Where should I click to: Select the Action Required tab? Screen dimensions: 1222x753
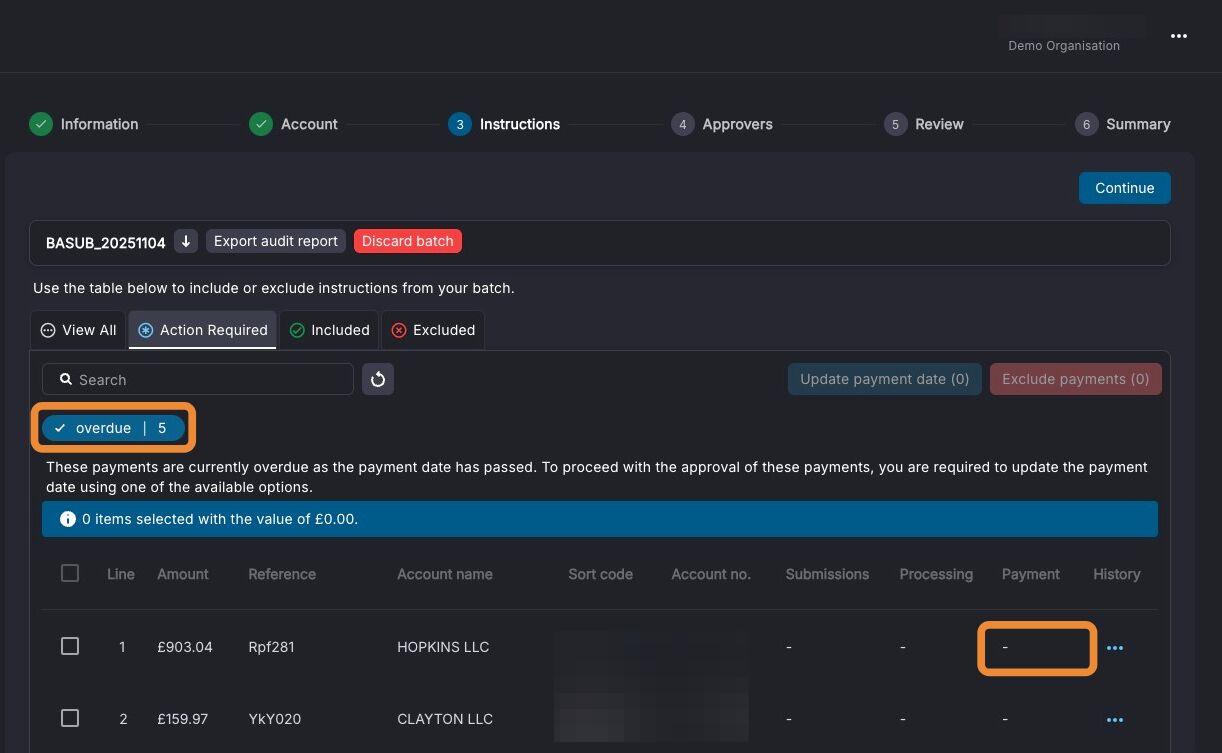click(x=203, y=330)
